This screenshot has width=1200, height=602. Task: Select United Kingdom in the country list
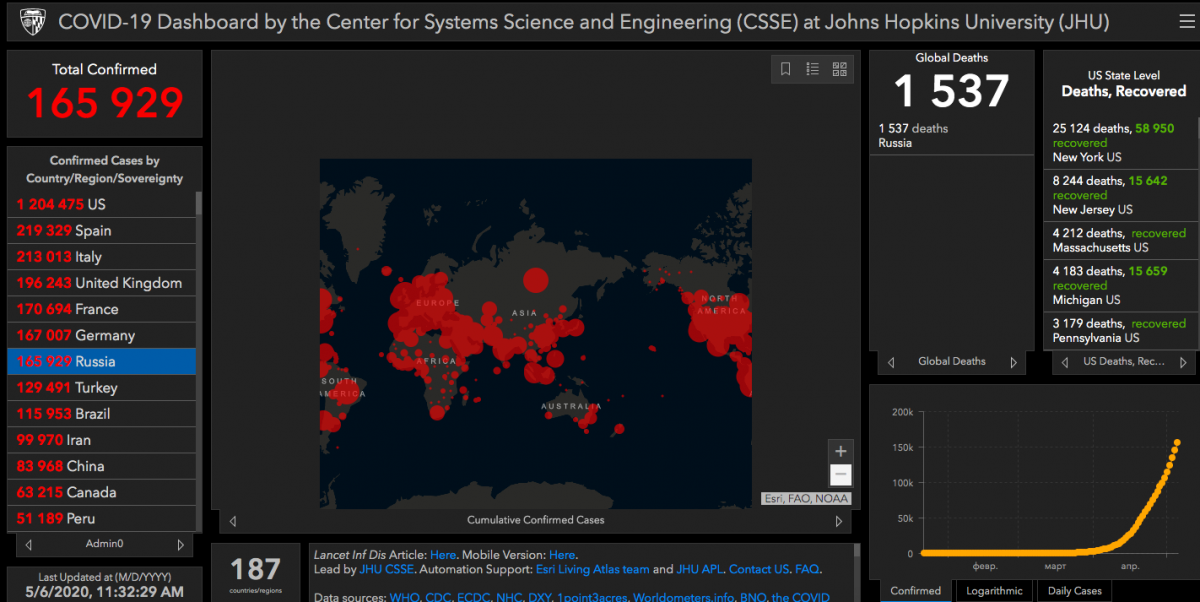point(102,283)
